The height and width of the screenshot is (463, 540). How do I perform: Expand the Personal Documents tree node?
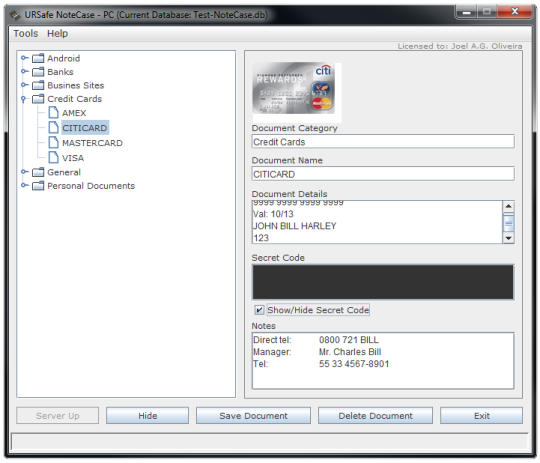[x=24, y=185]
